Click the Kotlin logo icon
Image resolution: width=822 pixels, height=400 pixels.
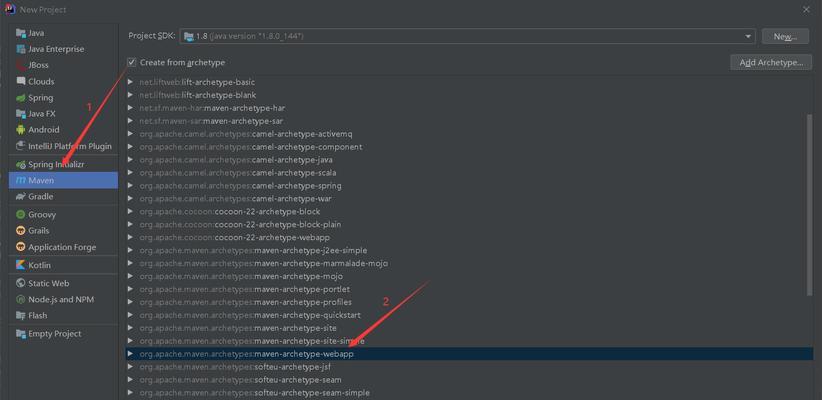click(21, 265)
